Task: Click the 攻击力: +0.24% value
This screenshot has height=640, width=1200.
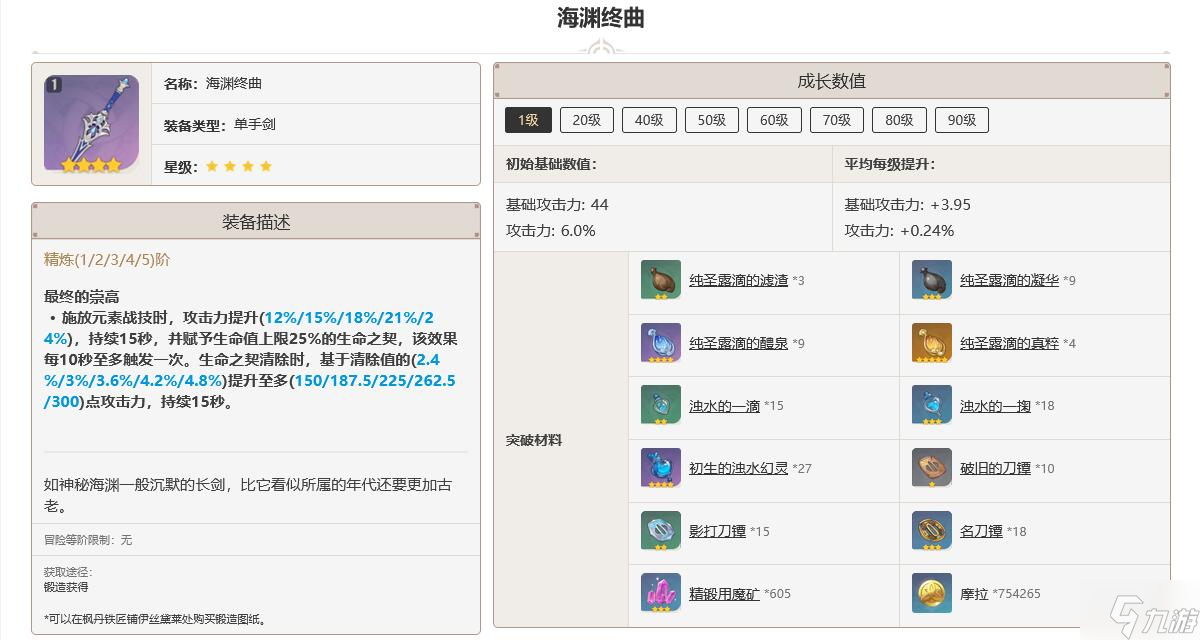Action: tap(899, 230)
